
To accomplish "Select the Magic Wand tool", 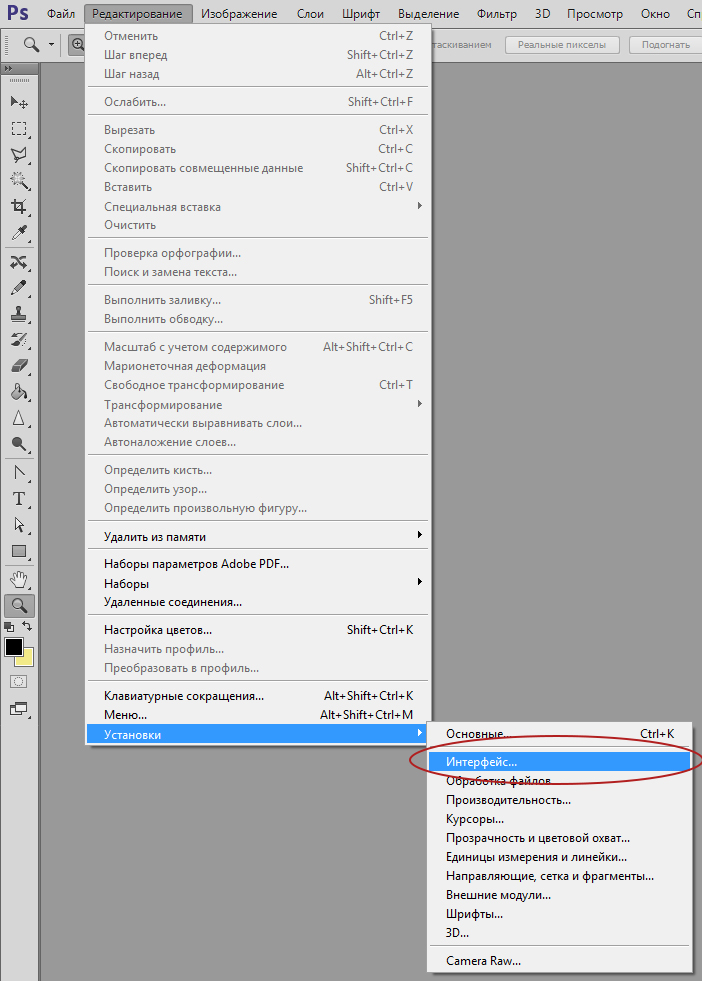I will point(19,181).
